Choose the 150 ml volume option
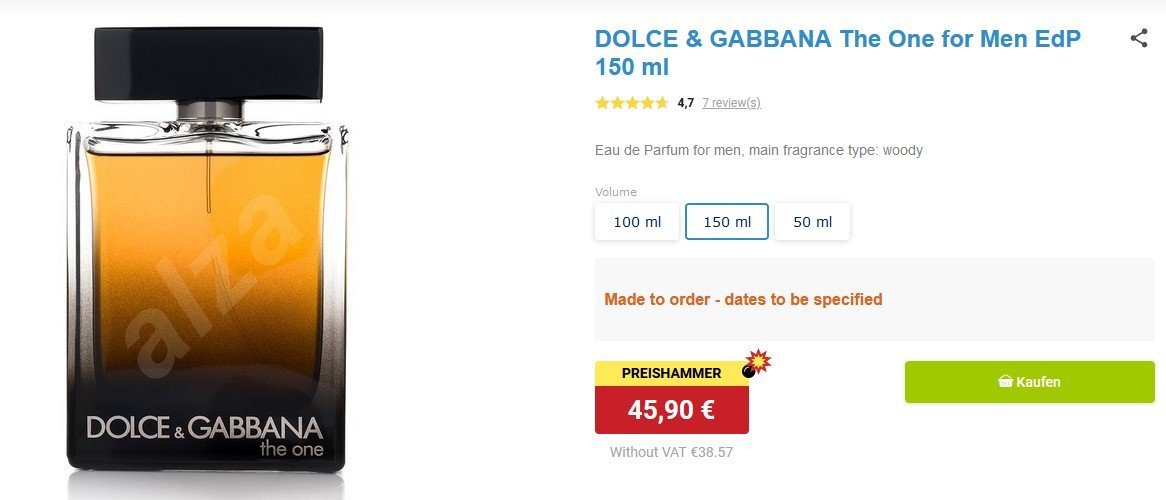This screenshot has width=1166, height=500. 727,222
